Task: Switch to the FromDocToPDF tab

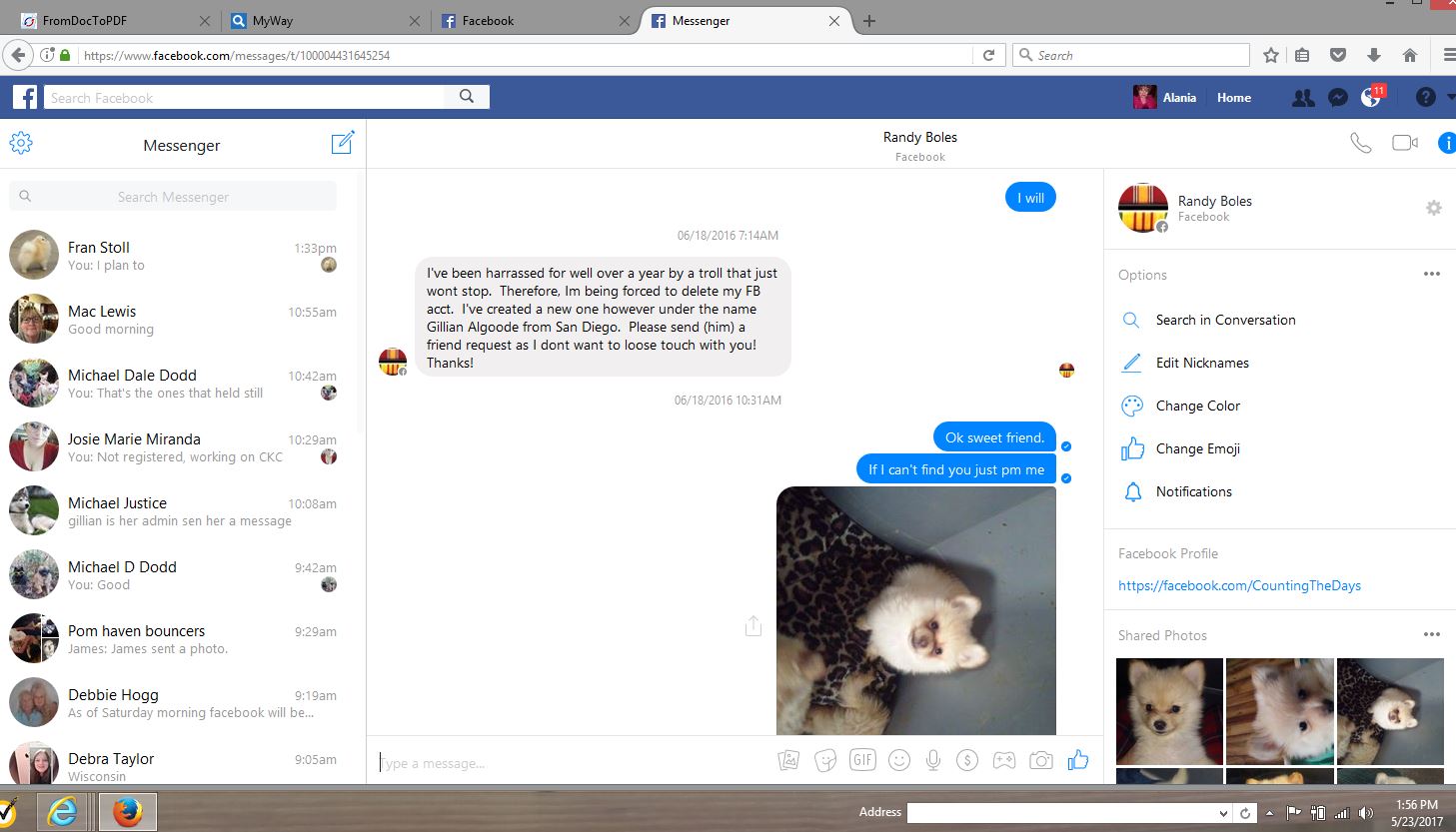Action: (117, 21)
